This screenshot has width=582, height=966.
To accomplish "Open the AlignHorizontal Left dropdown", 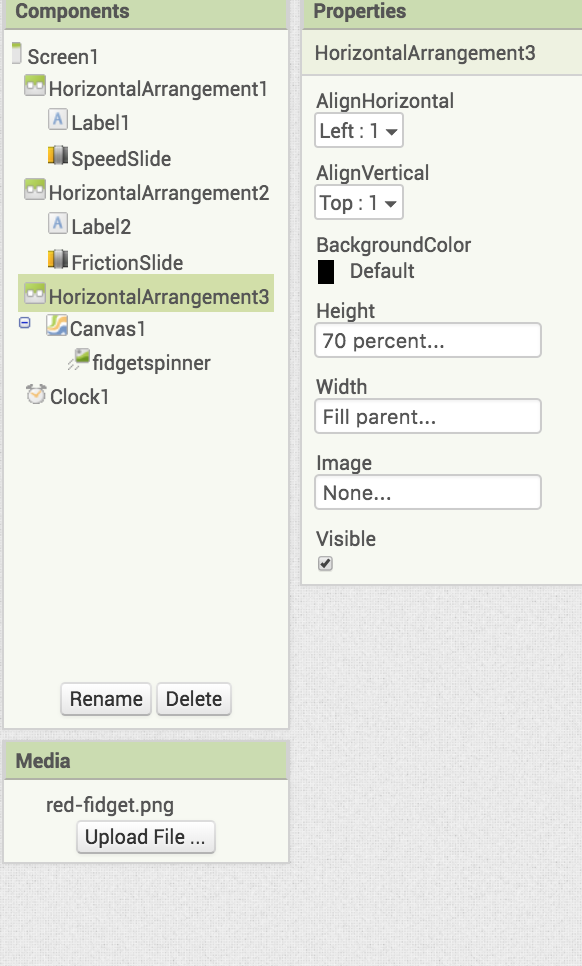I will 358,131.
